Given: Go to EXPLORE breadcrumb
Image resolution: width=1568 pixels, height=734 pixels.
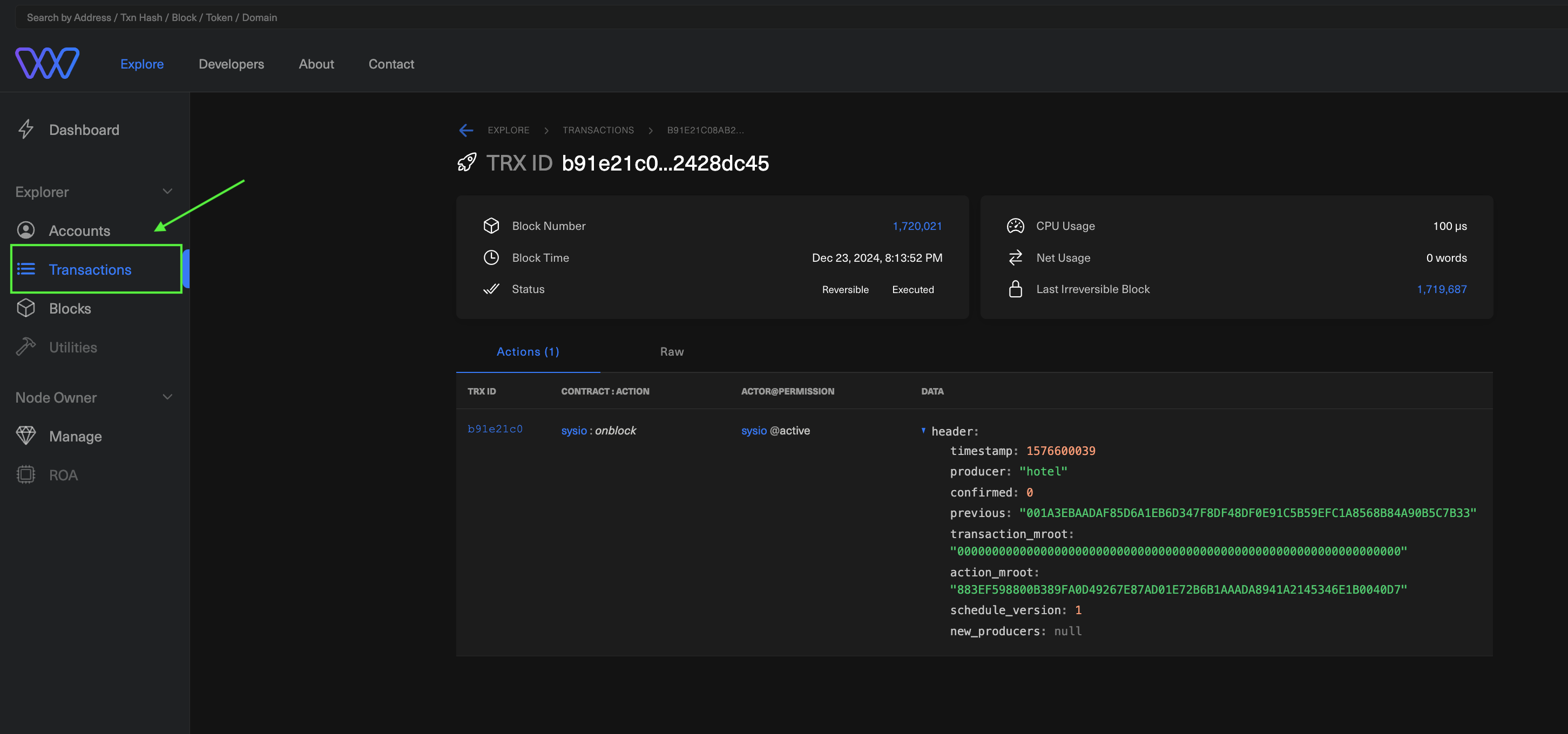Looking at the screenshot, I should coord(508,130).
